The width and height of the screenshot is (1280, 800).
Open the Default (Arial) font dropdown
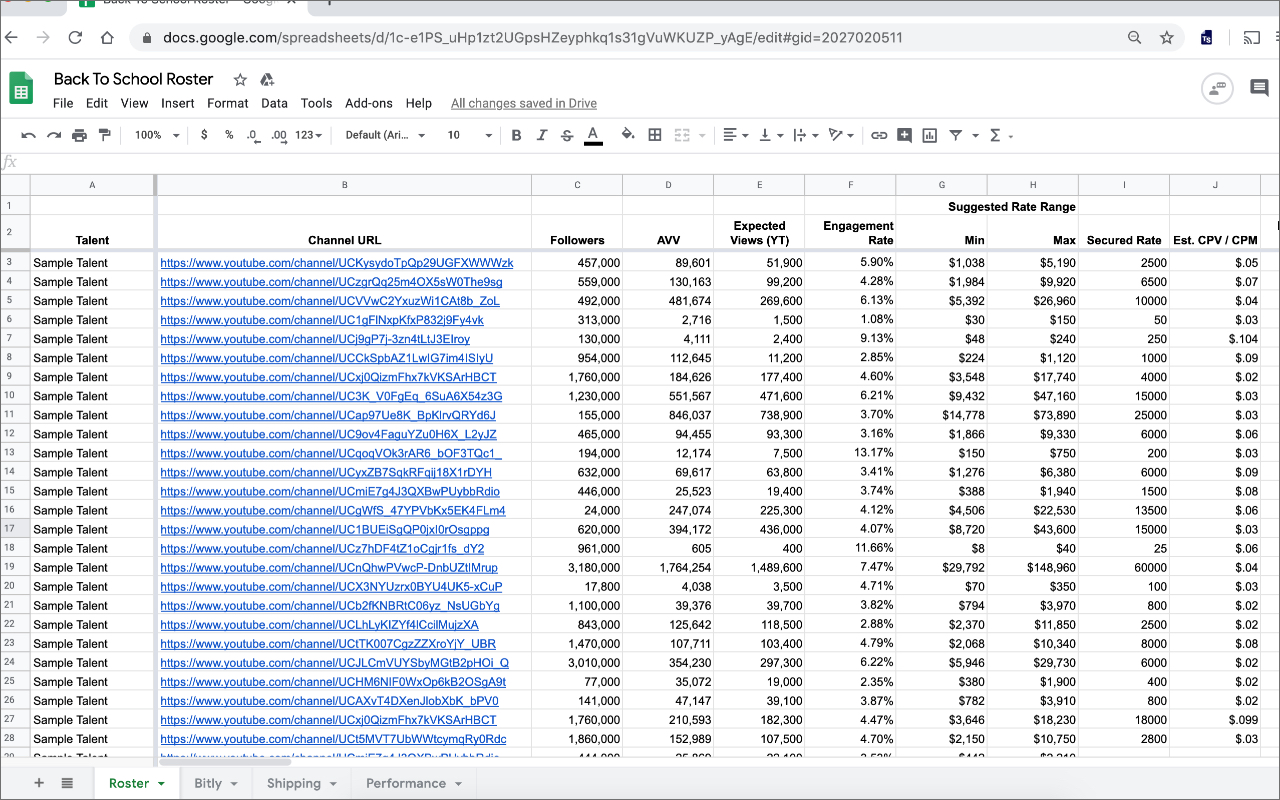386,135
